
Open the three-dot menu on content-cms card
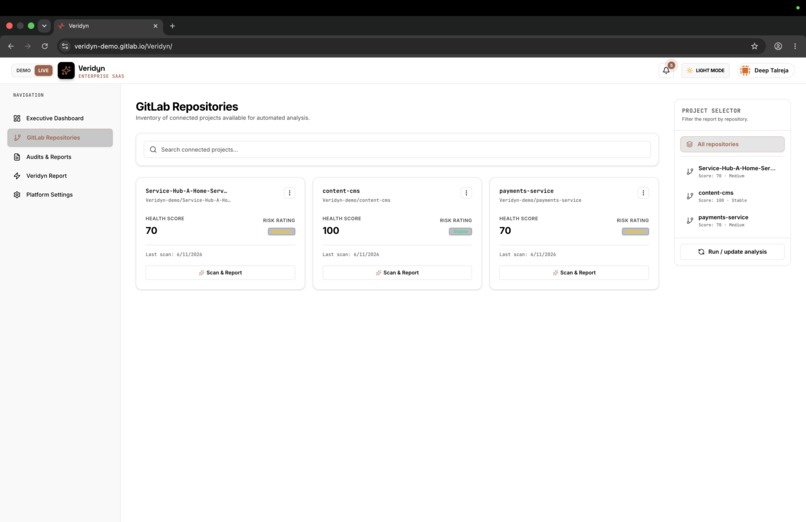click(466, 193)
